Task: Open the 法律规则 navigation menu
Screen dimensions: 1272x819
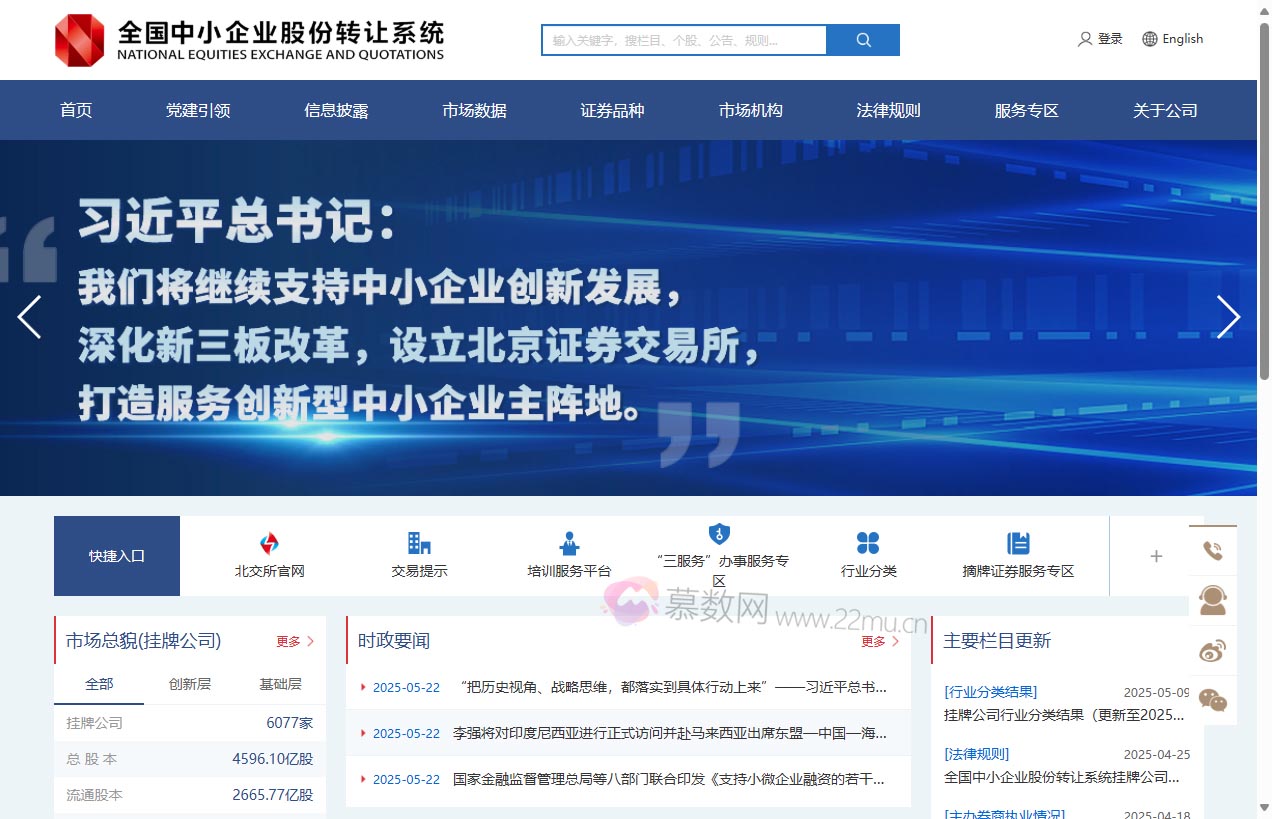Action: coord(888,110)
